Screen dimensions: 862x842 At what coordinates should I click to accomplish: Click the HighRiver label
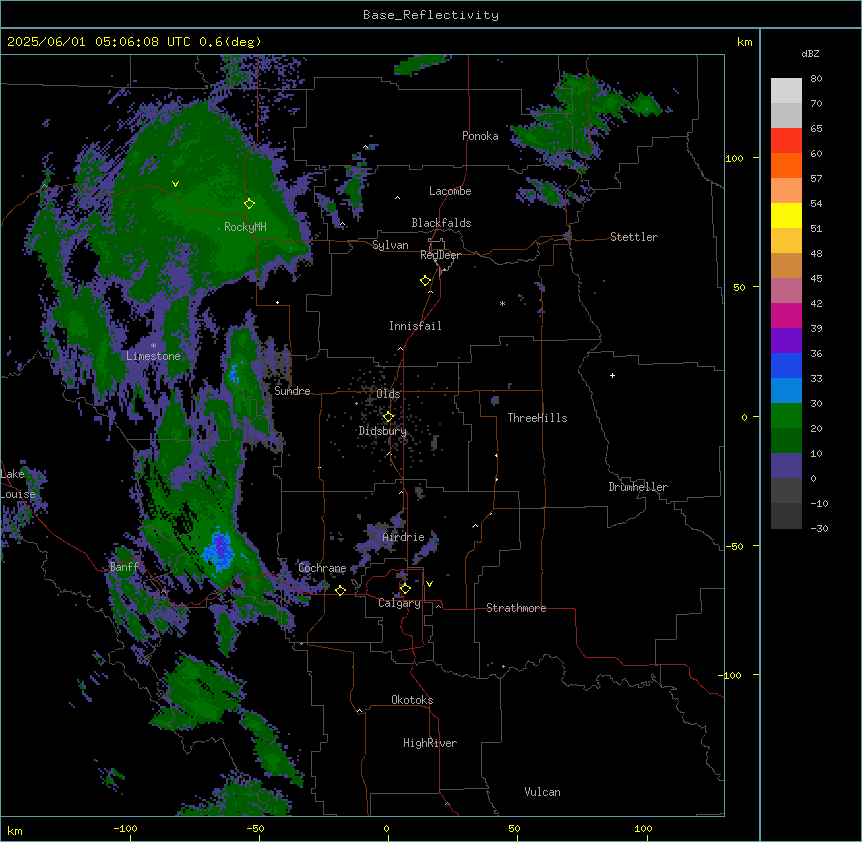[x=430, y=743]
